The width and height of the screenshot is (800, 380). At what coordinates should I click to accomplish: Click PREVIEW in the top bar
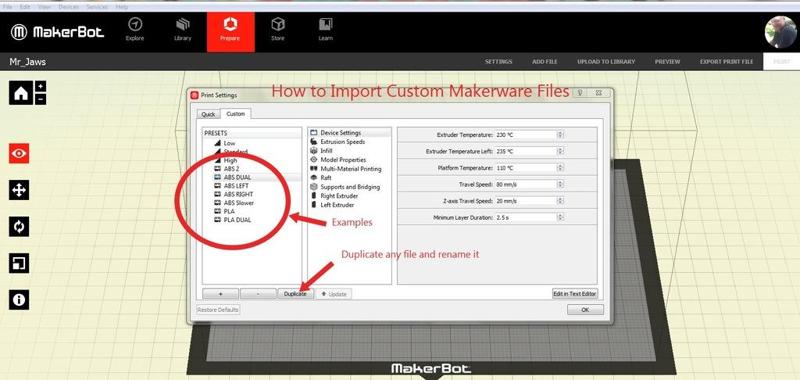click(x=667, y=62)
